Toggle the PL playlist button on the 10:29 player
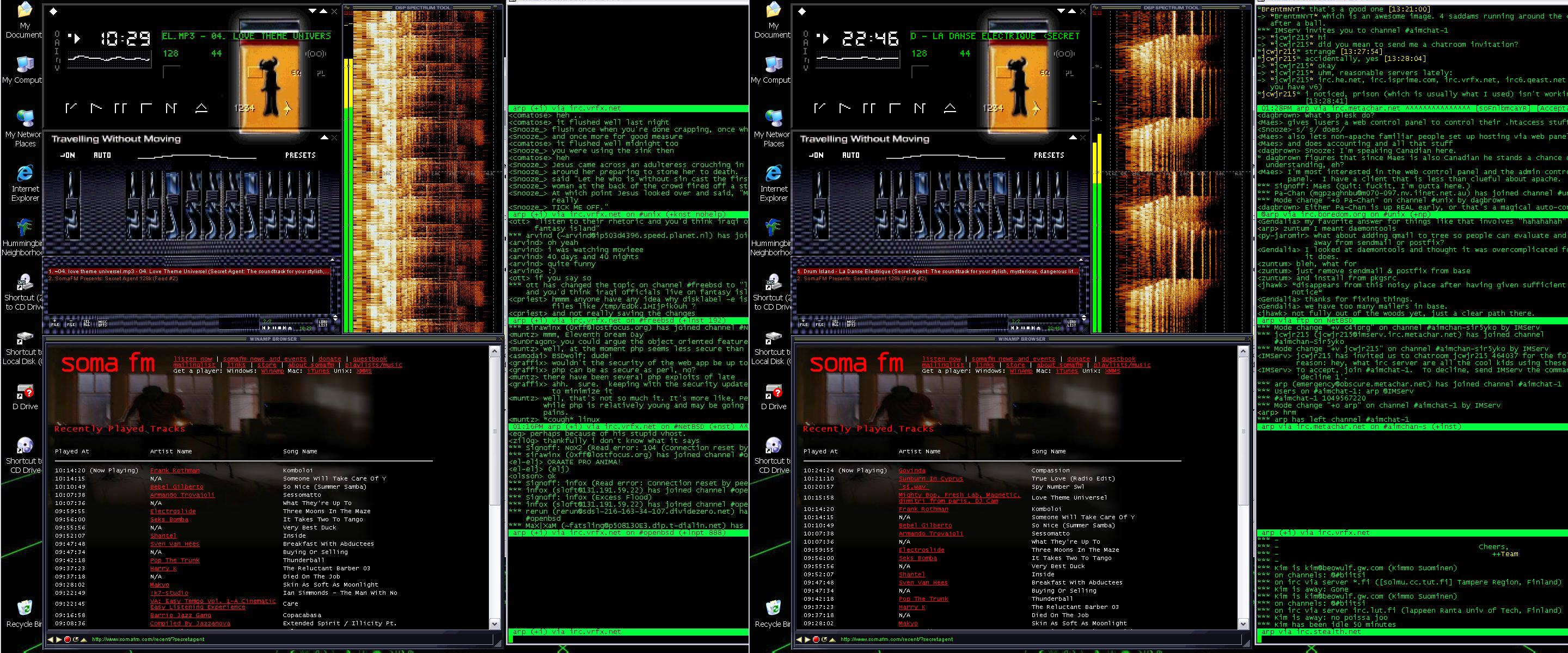Viewport: 1568px width, 653px height. point(321,73)
